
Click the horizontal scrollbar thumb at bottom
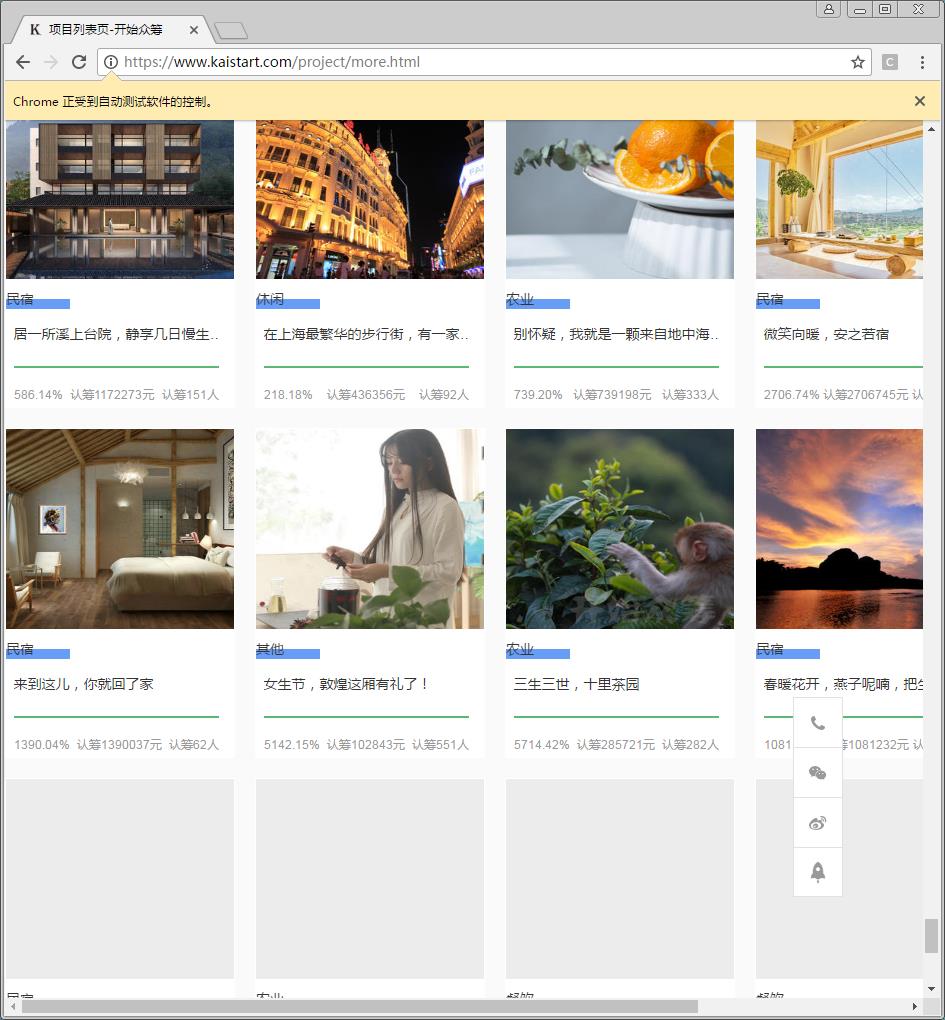coord(359,1006)
